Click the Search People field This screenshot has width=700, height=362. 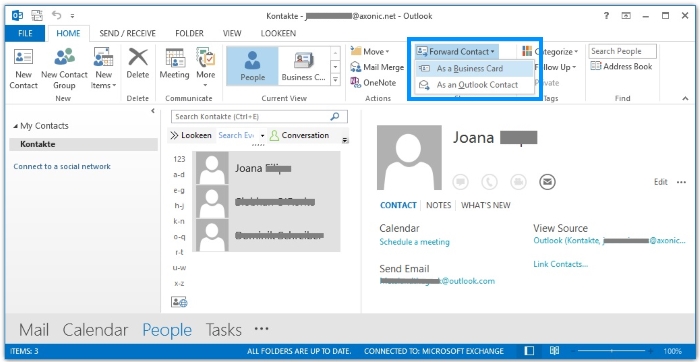pos(622,51)
